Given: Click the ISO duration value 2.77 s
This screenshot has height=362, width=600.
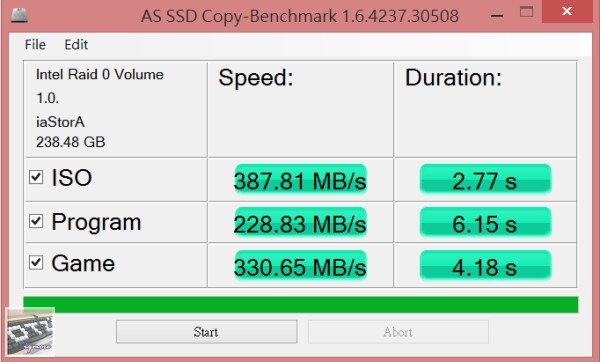Looking at the screenshot, I should tap(485, 179).
